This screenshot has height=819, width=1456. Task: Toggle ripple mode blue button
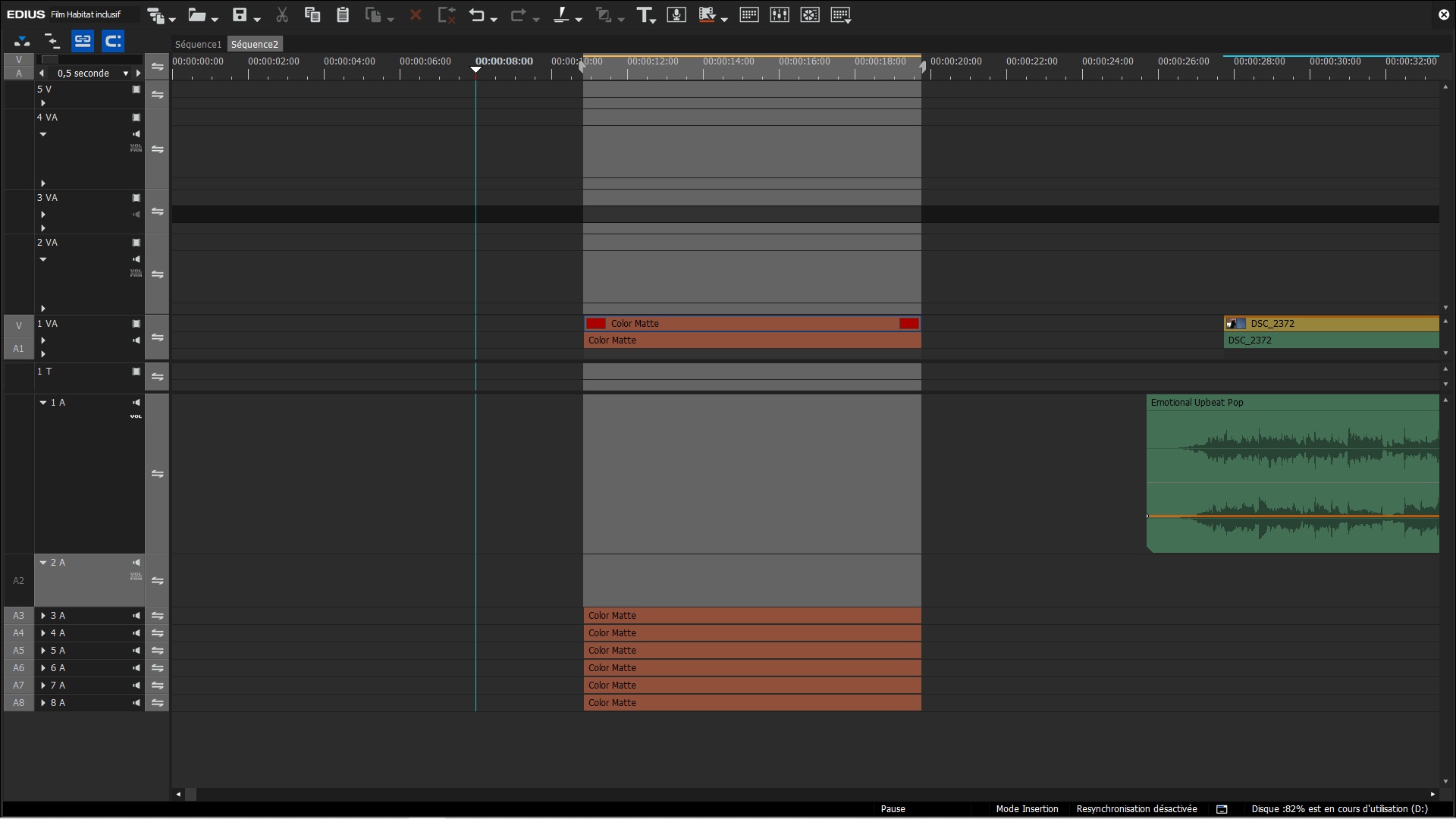coord(113,41)
